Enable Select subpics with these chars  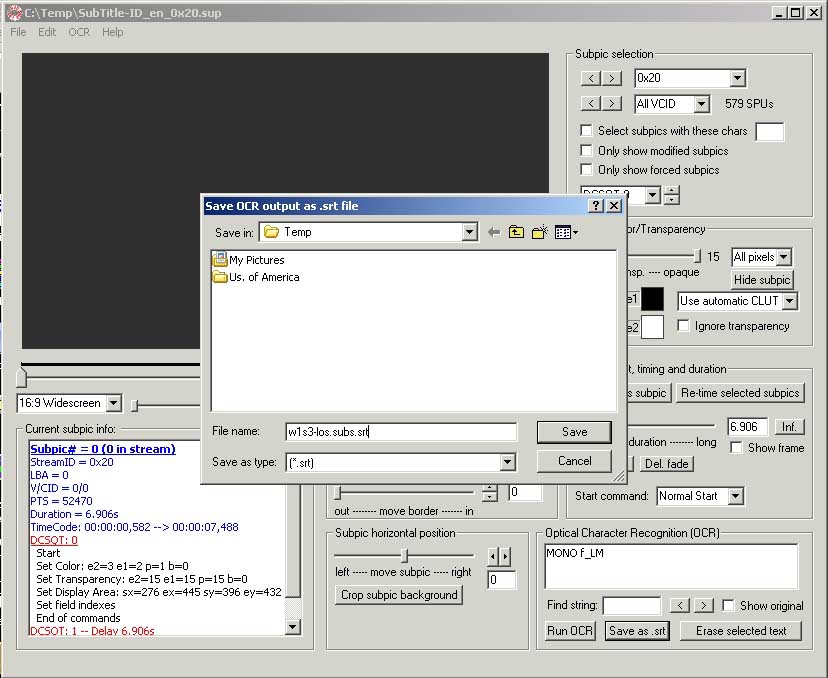(586, 130)
